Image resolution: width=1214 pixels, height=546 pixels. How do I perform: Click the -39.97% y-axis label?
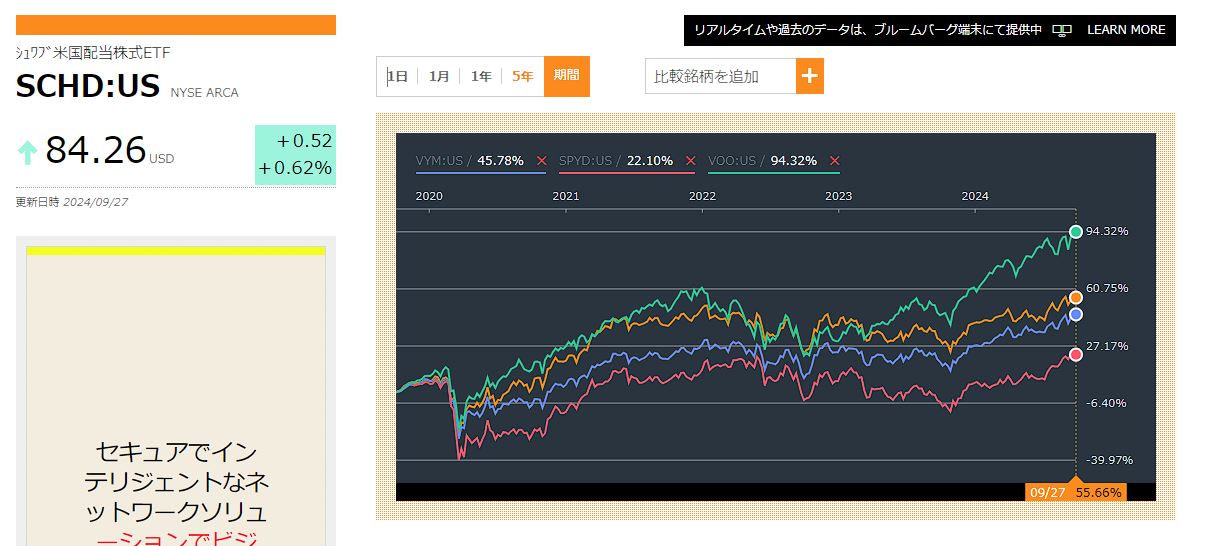pos(1109,460)
